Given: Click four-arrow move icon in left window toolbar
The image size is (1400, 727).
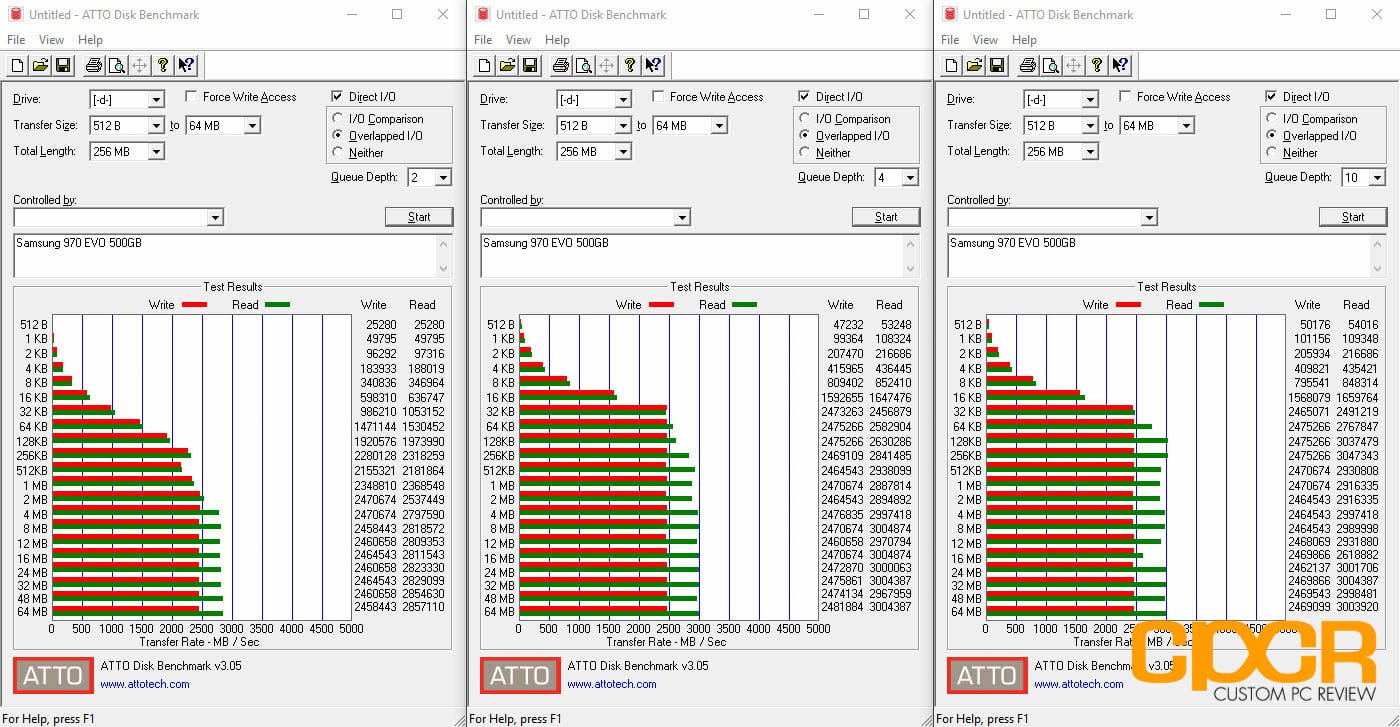Looking at the screenshot, I should (x=140, y=66).
